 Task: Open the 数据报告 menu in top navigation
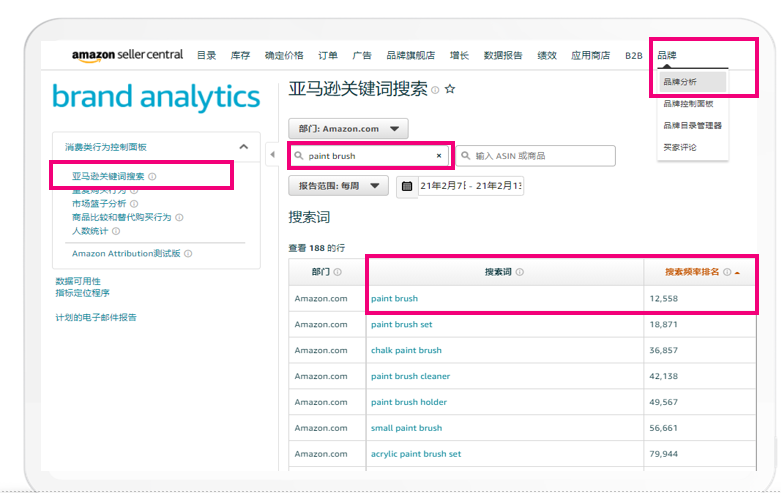502,56
